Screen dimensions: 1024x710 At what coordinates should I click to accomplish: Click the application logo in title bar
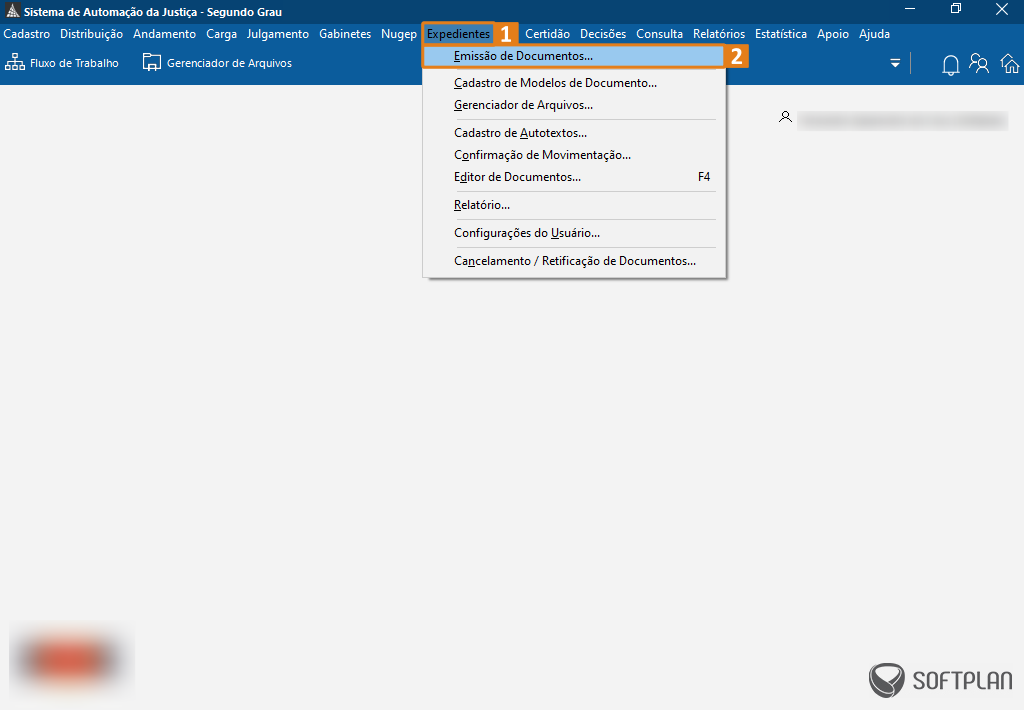(12, 11)
